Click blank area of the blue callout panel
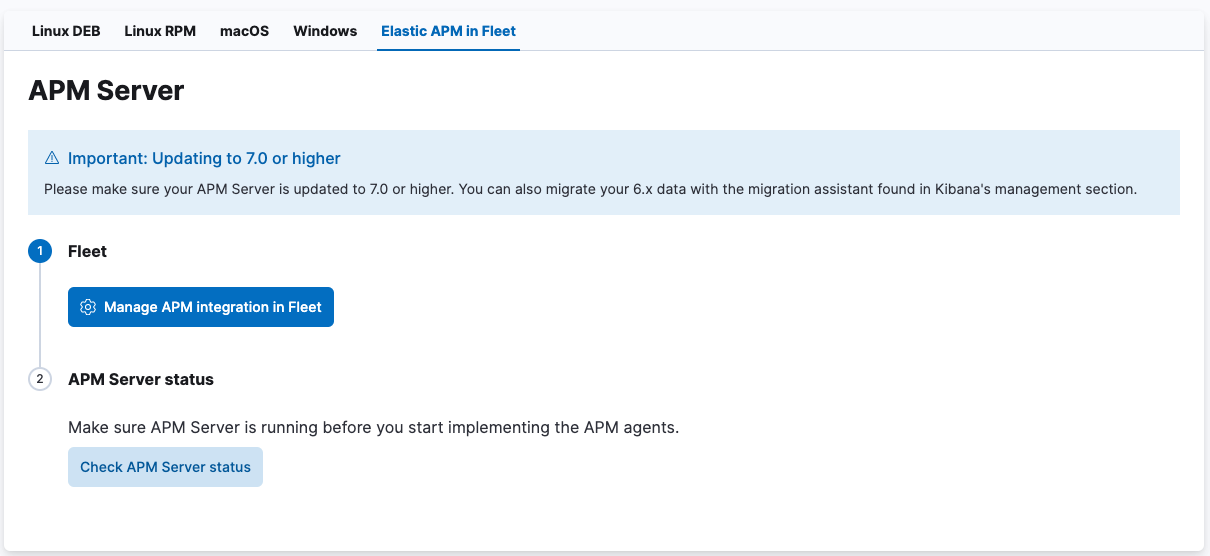Screen dimensions: 1210x556 (800, 159)
